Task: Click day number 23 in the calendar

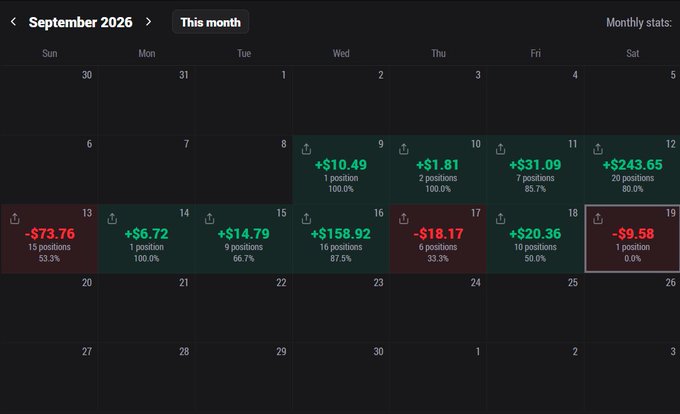Action: click(379, 283)
